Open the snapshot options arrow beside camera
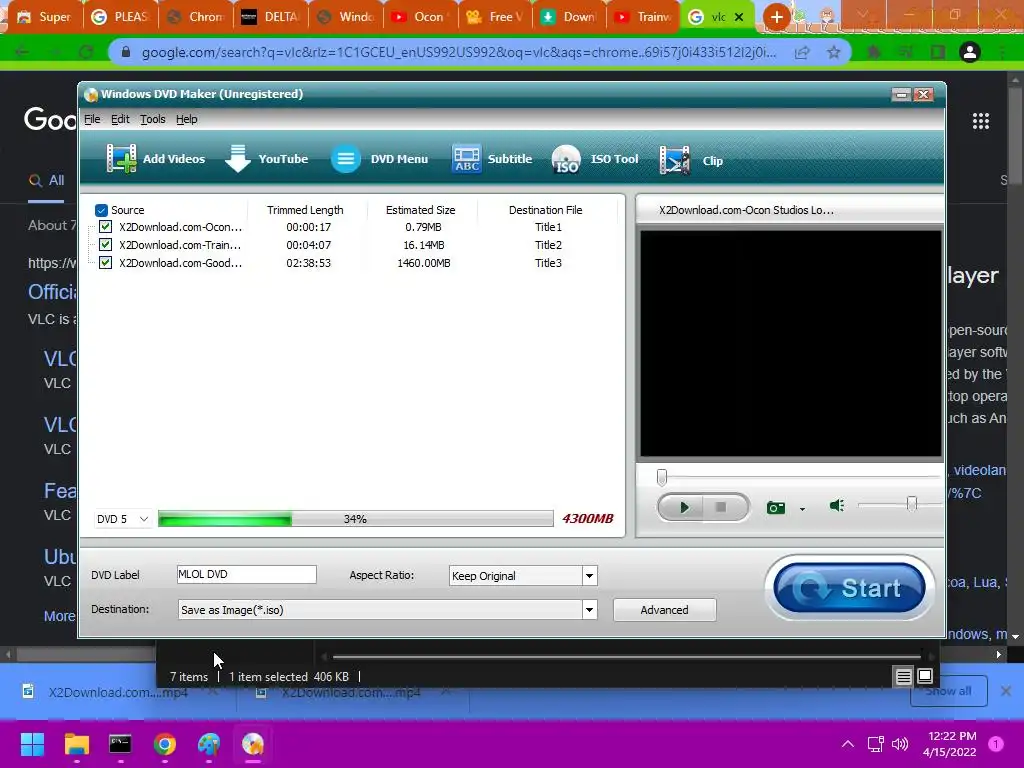 tap(802, 509)
